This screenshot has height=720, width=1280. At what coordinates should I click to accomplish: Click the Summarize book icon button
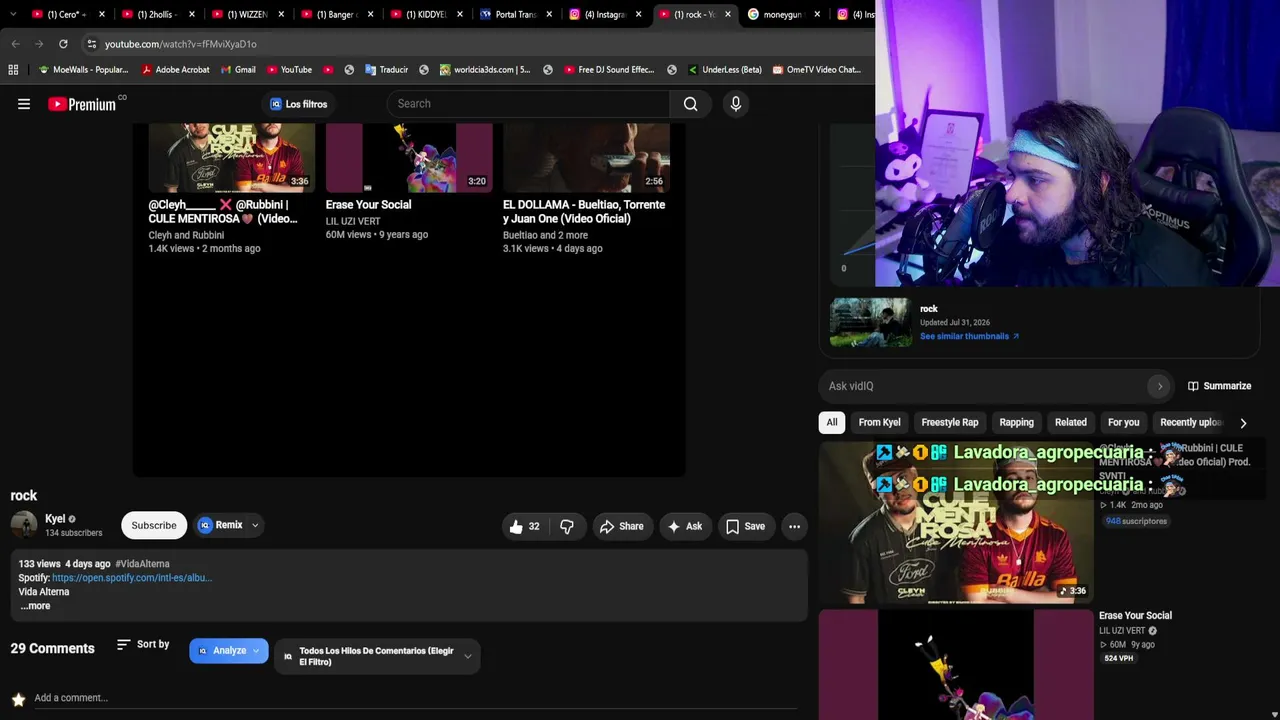(1219, 386)
